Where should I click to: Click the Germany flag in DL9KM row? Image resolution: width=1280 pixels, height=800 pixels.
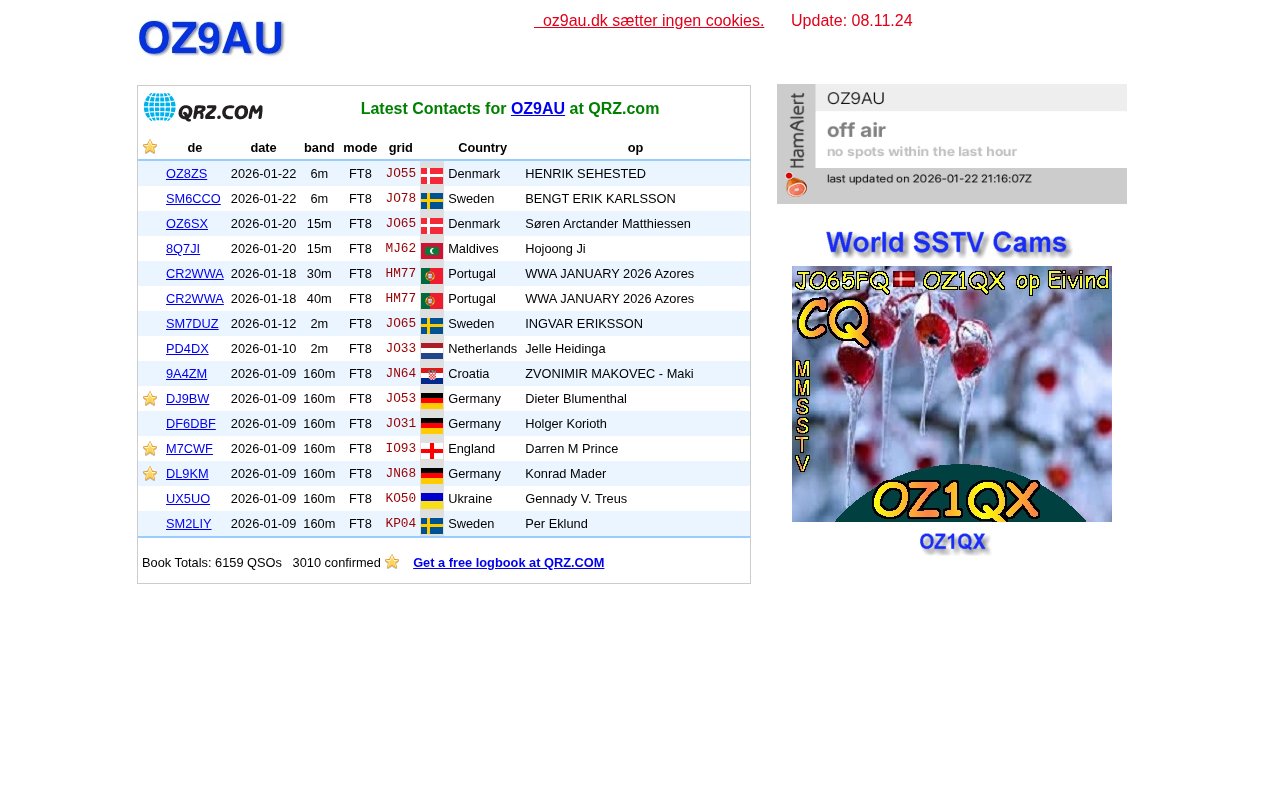pyautogui.click(x=432, y=475)
